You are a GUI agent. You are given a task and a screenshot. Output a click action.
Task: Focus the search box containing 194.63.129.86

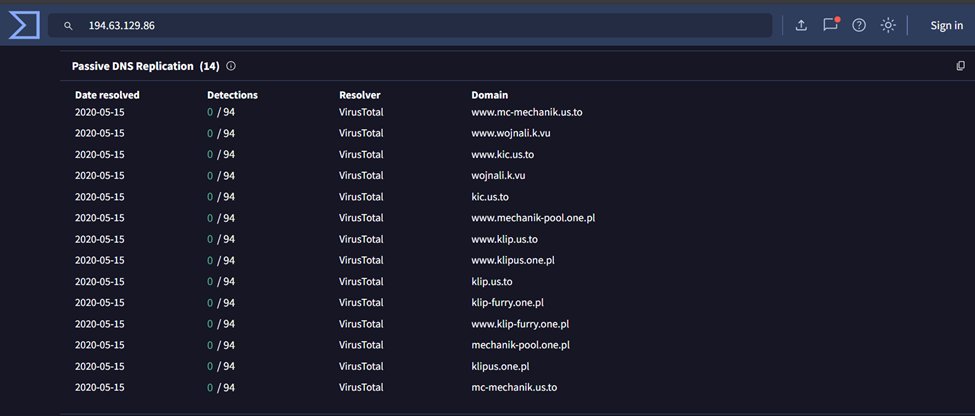tap(410, 25)
